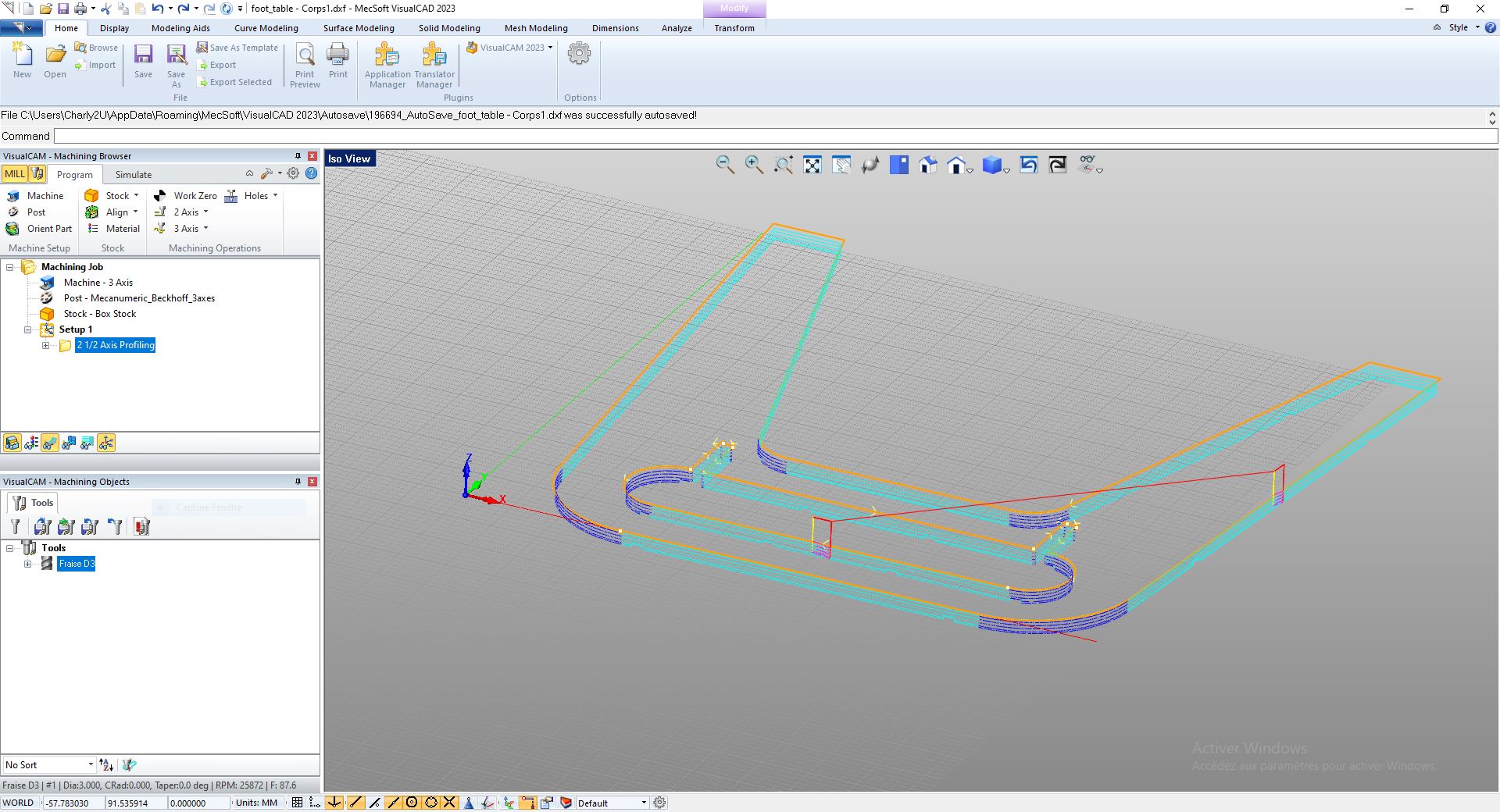Image resolution: width=1500 pixels, height=812 pixels.
Task: Click the X coordinate field -57.783030
Action: 72,803
